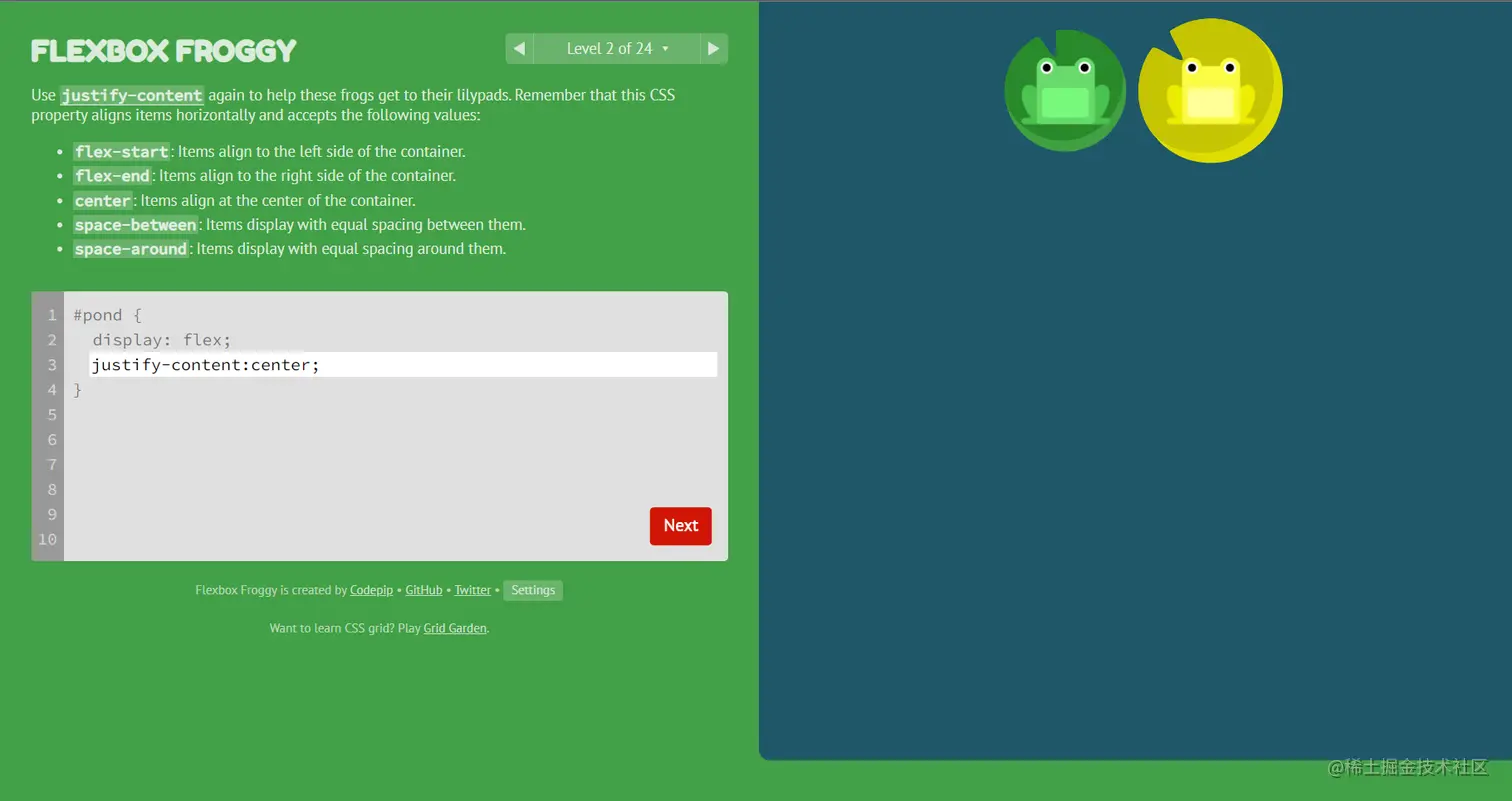This screenshot has width=1512, height=801.
Task: Open the Twitter link
Action: pyautogui.click(x=473, y=590)
